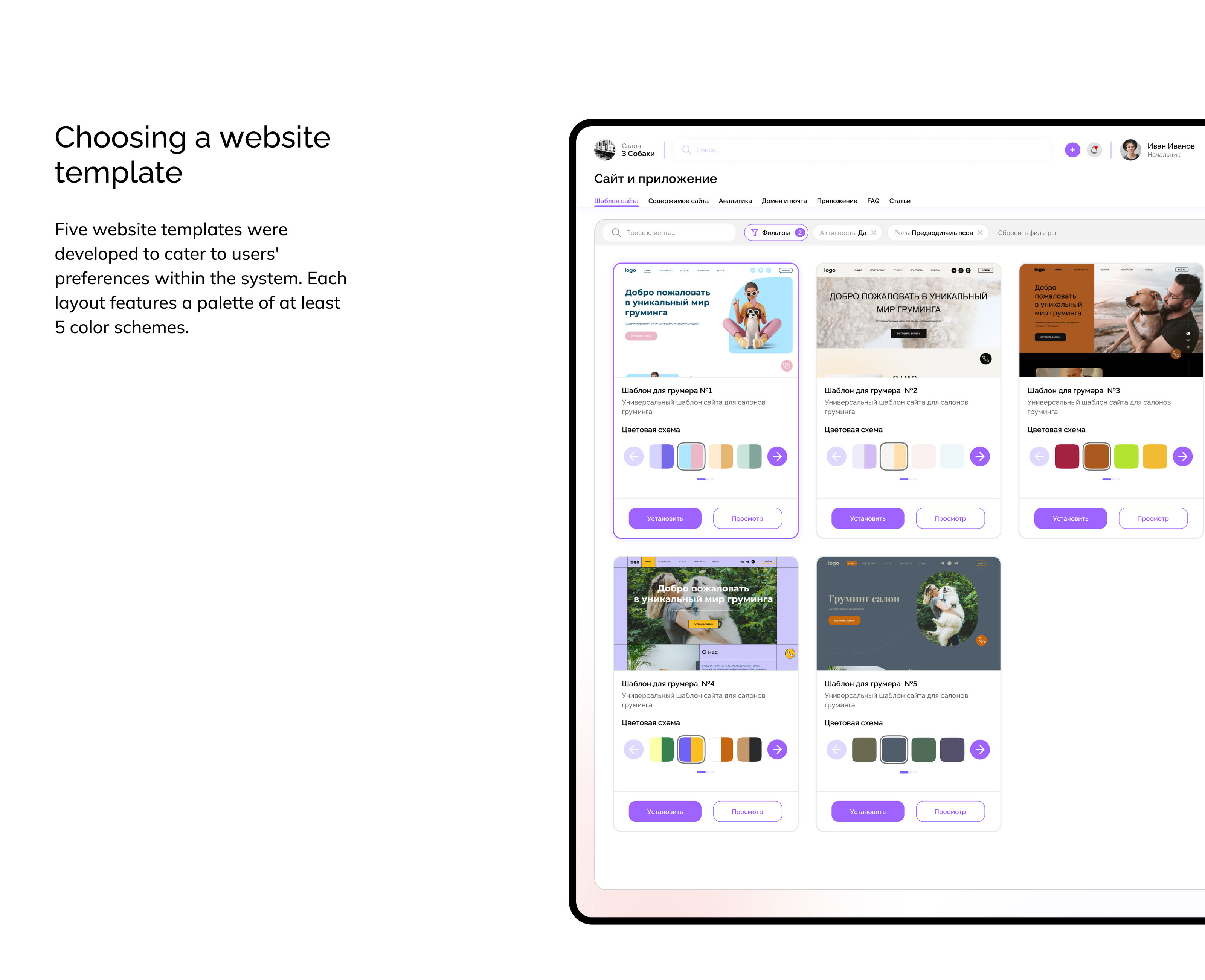
Task: Remove the Активность: Да filter chip
Action: pos(874,233)
